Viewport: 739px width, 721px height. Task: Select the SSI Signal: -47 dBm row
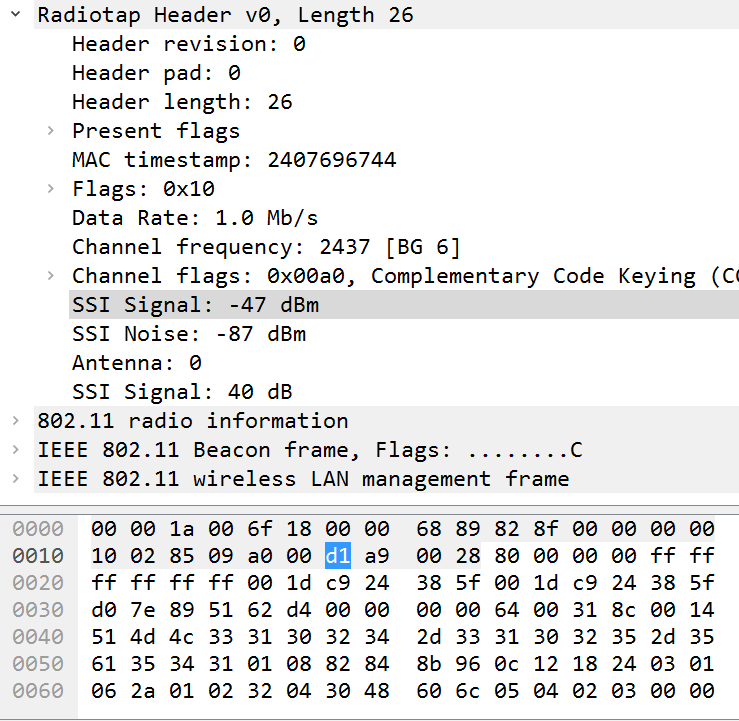(405, 304)
